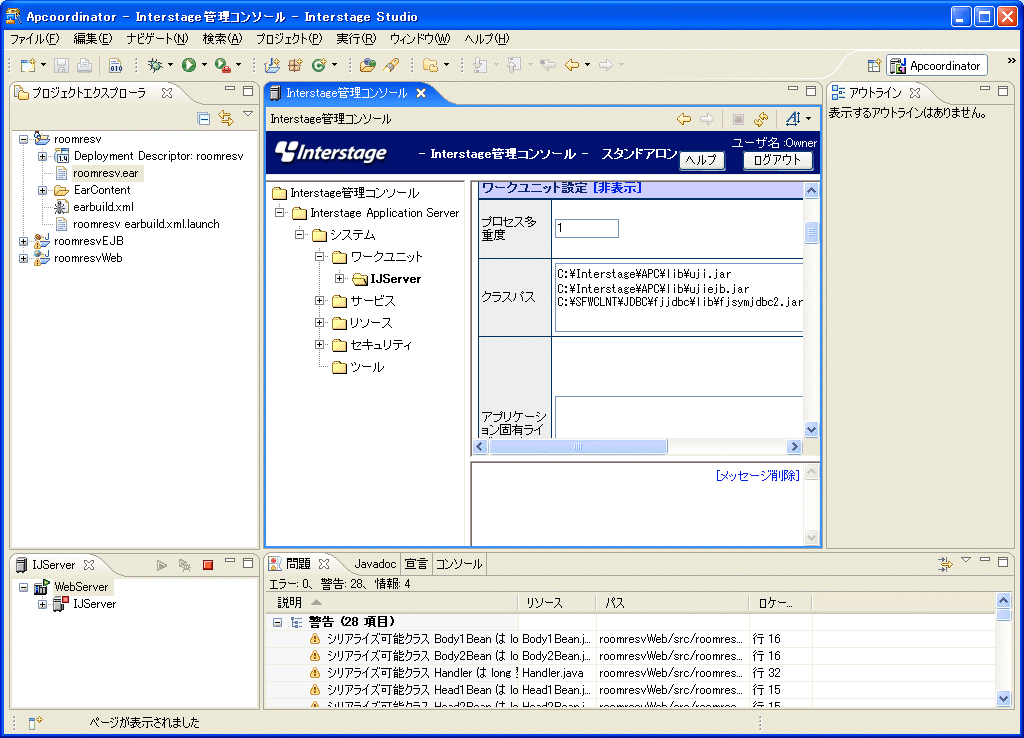Click the Open Type folder-globe toolbar icon
Image resolution: width=1024 pixels, height=738 pixels.
[368, 65]
